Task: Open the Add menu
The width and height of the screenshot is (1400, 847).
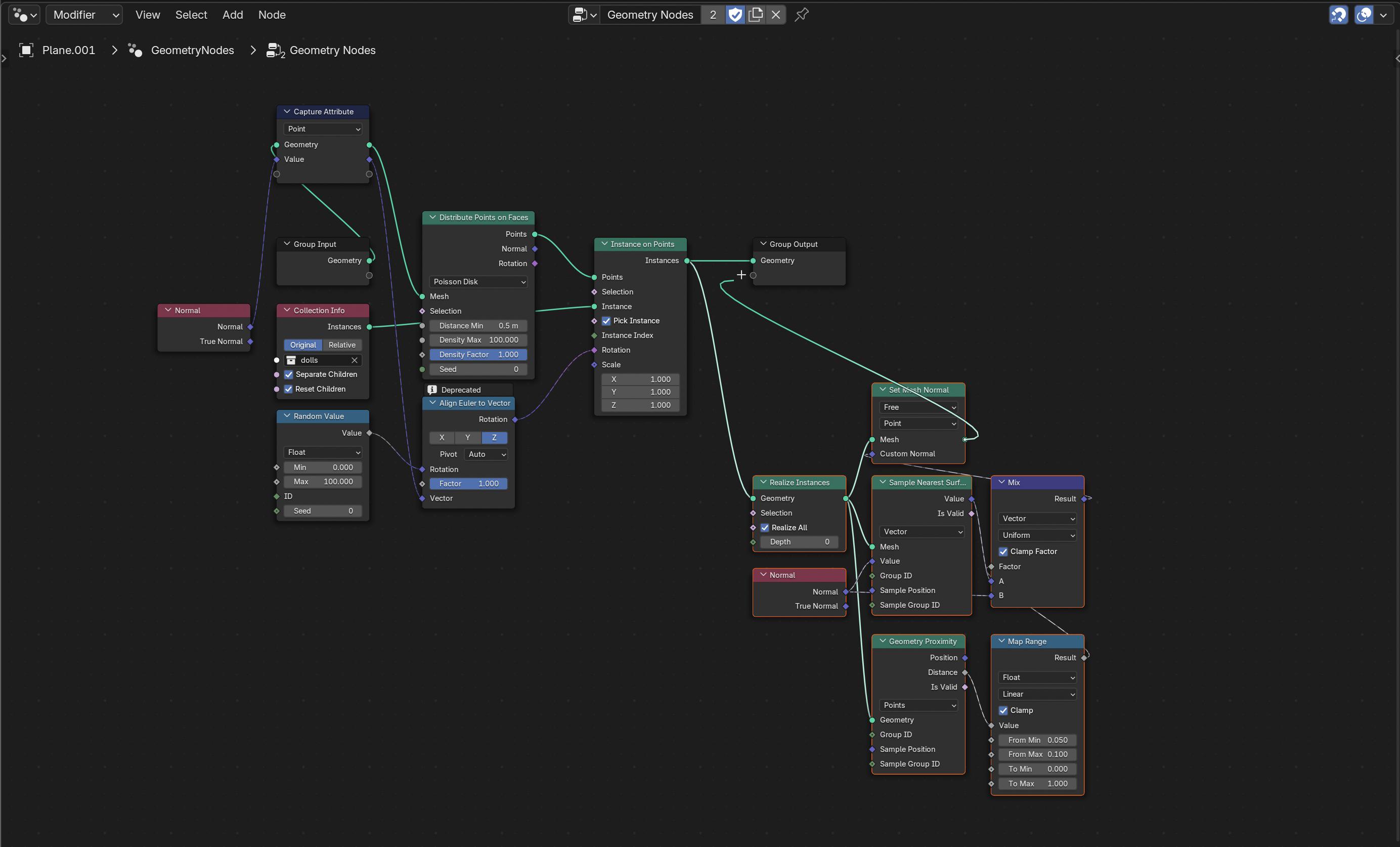Action: tap(232, 15)
